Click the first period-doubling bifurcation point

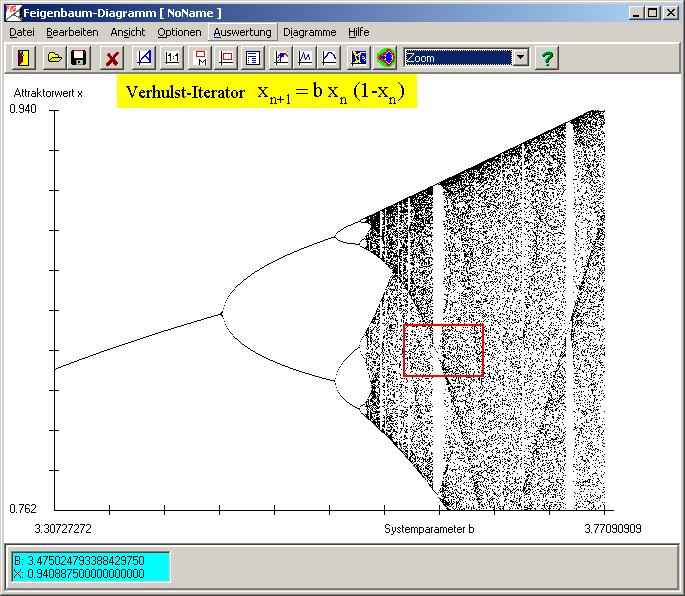(221, 313)
